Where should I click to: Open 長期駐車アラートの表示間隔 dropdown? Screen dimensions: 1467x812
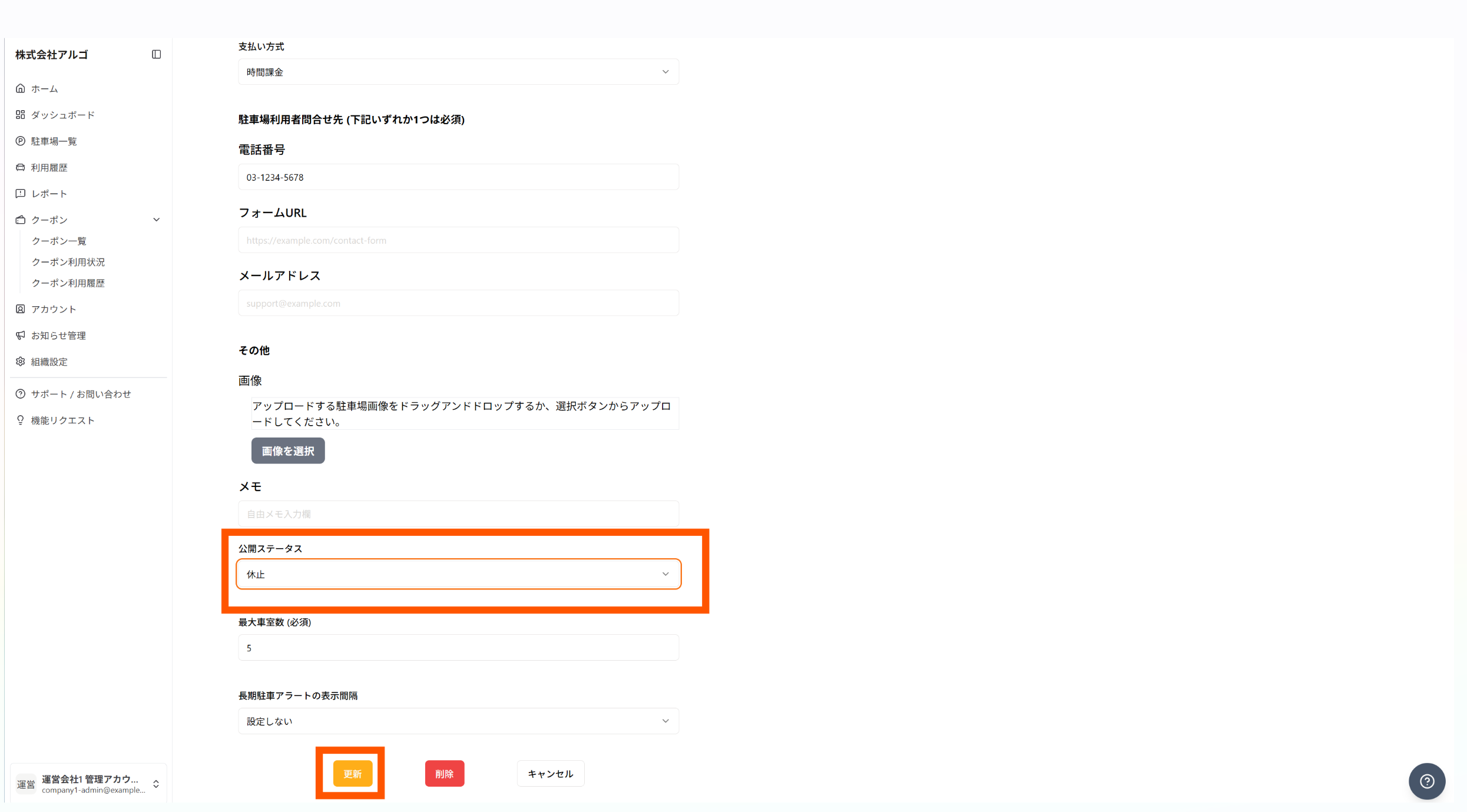pyautogui.click(x=458, y=721)
